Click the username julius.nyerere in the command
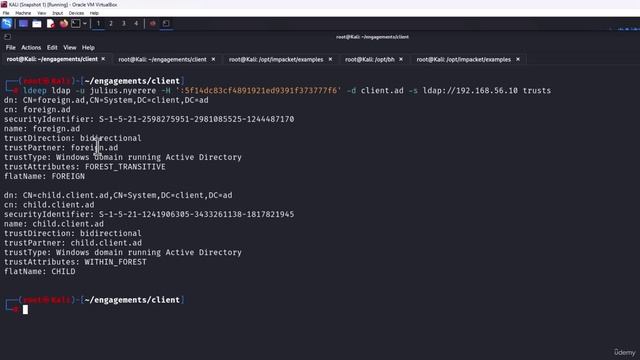The height and width of the screenshot is (360, 640). pyautogui.click(x=123, y=91)
